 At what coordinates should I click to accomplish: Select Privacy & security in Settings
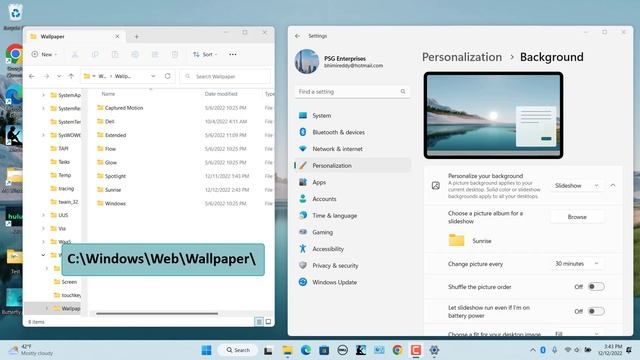point(352,265)
